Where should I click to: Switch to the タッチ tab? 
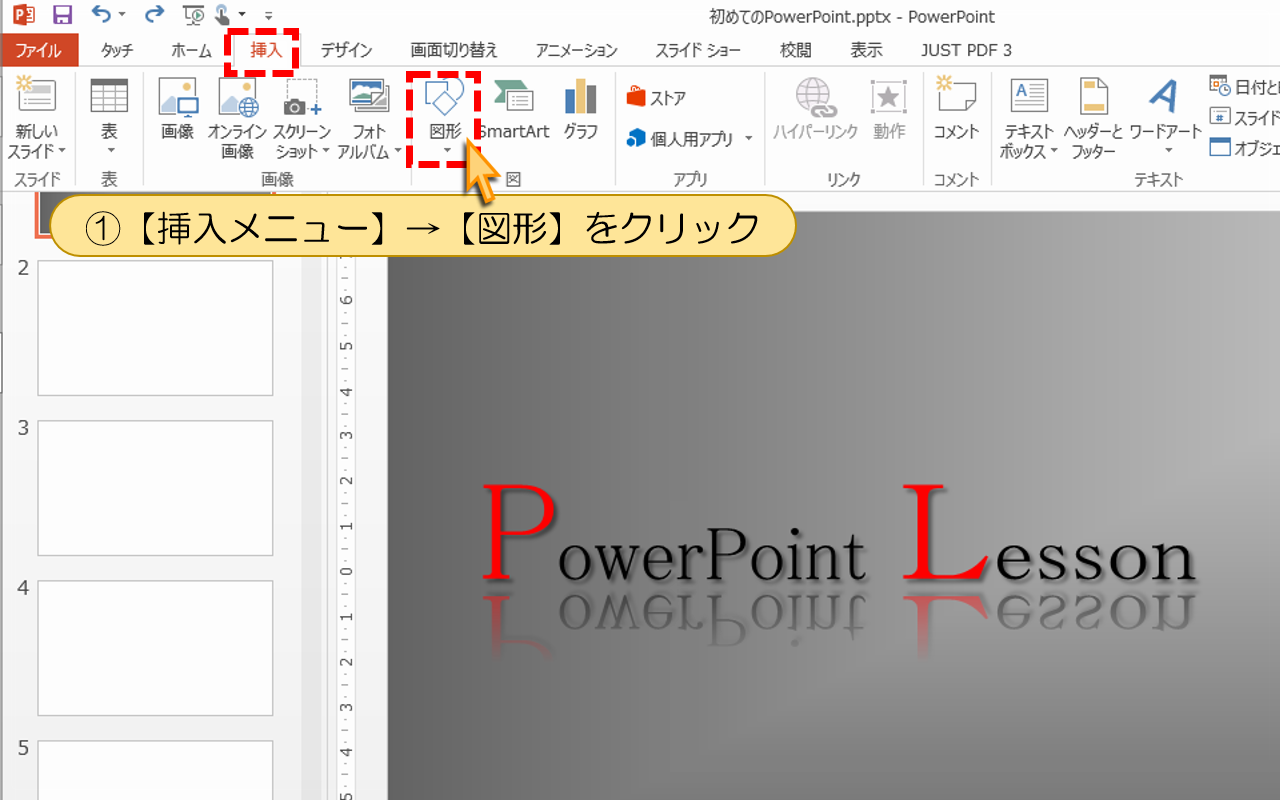pyautogui.click(x=116, y=50)
